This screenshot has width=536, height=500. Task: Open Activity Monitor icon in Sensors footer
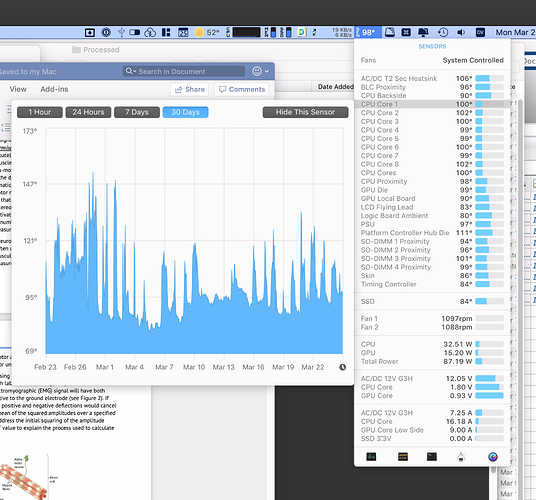371,457
